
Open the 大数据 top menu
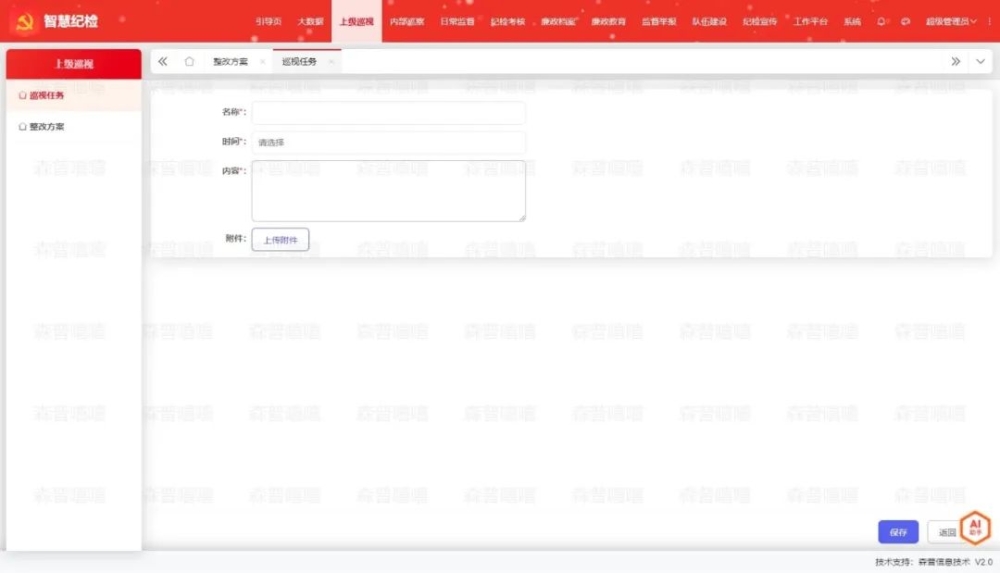[x=310, y=21]
